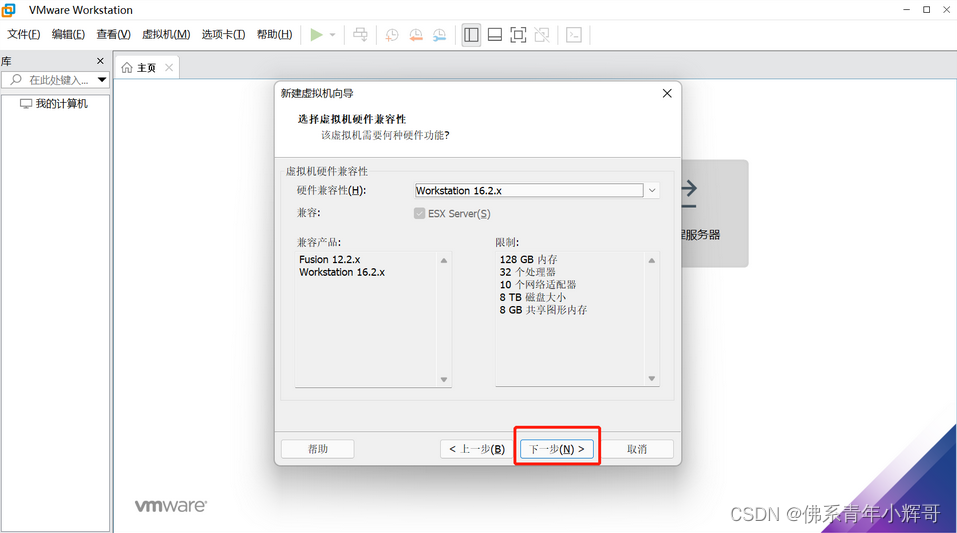Click the green Power On play icon

click(x=316, y=35)
